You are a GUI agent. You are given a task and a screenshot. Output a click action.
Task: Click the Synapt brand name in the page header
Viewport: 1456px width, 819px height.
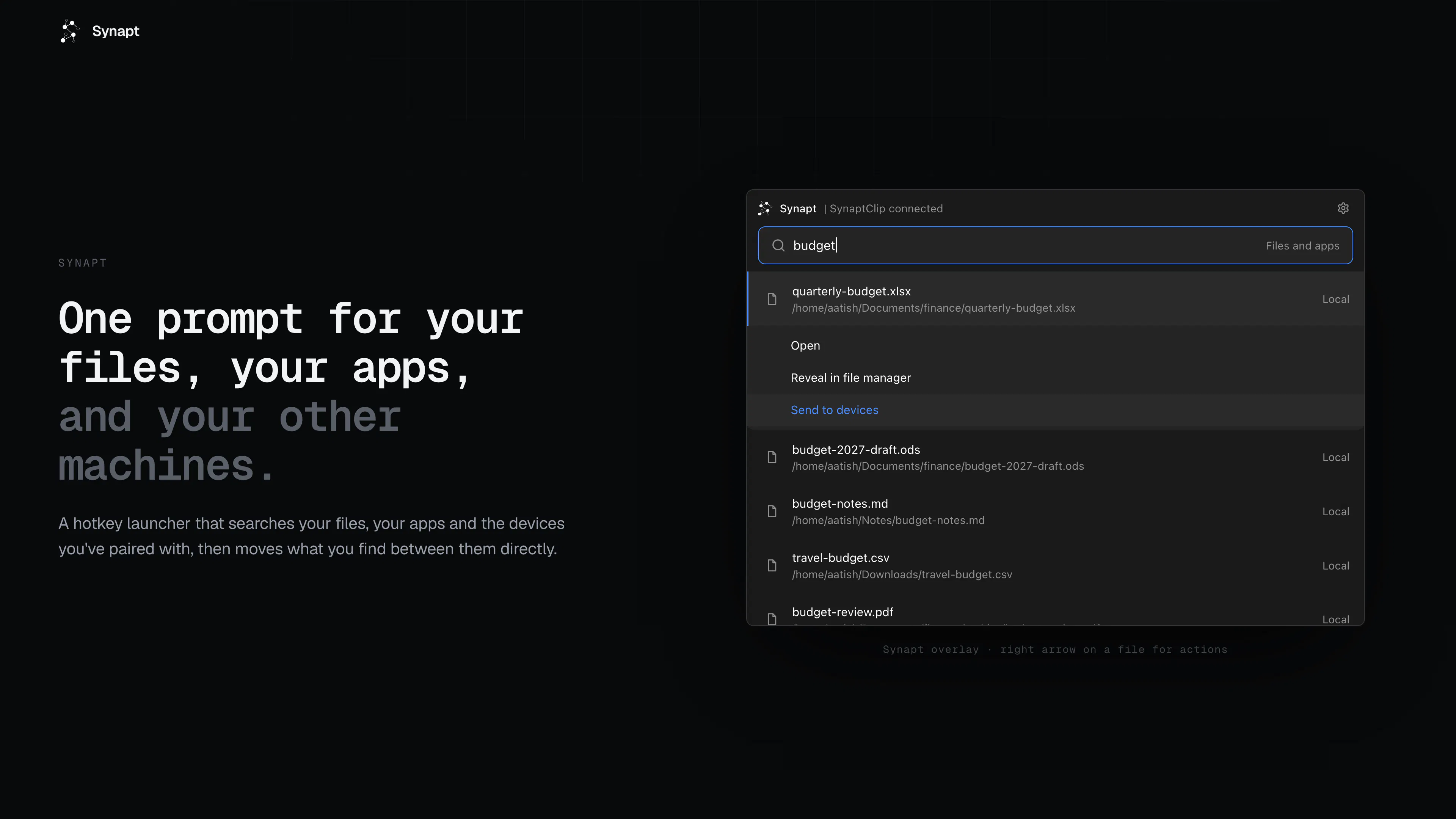pyautogui.click(x=115, y=31)
